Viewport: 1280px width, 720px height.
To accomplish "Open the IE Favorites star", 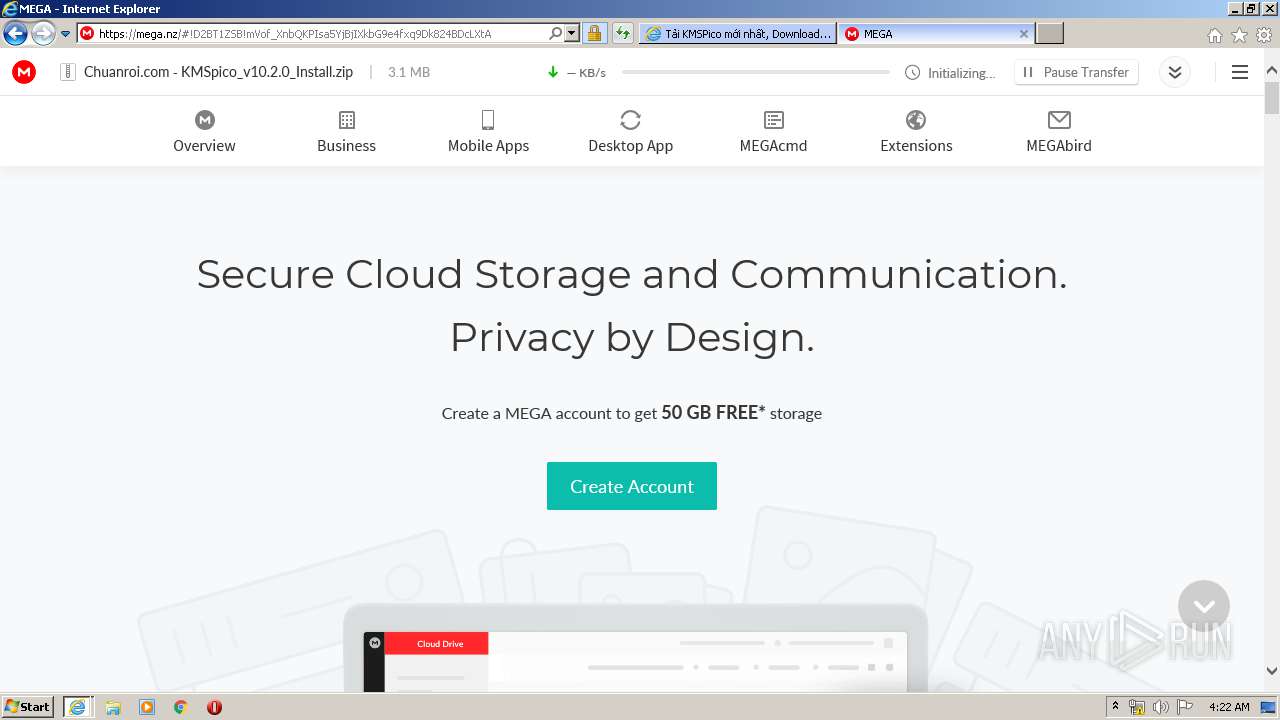I will click(1239, 35).
